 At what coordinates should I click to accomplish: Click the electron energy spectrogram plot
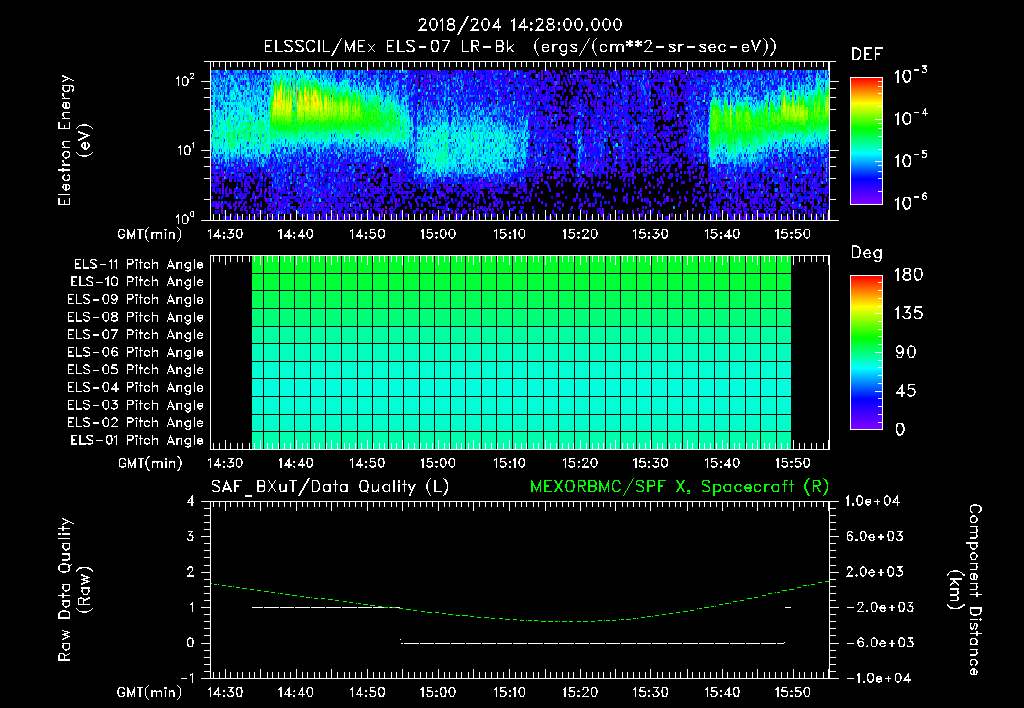pyautogui.click(x=520, y=141)
